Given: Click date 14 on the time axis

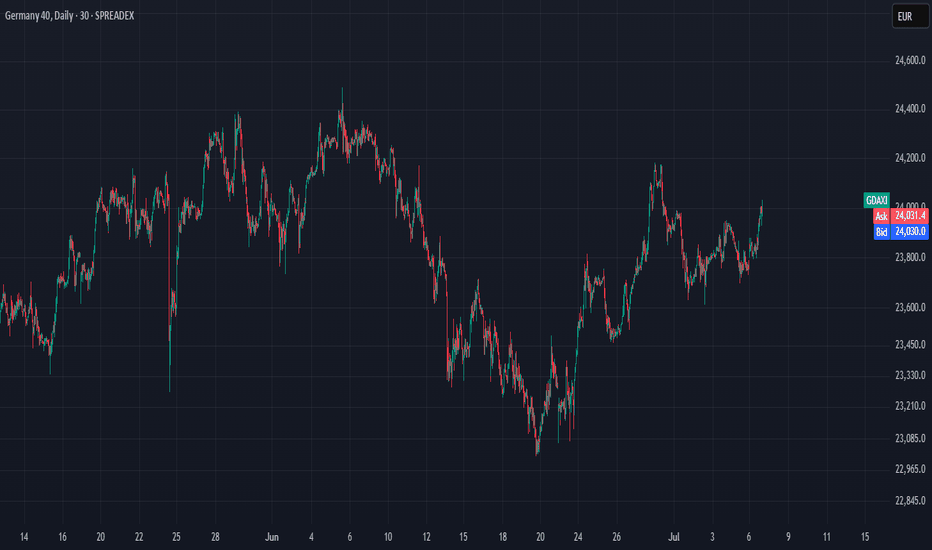Looking at the screenshot, I should pos(24,537).
